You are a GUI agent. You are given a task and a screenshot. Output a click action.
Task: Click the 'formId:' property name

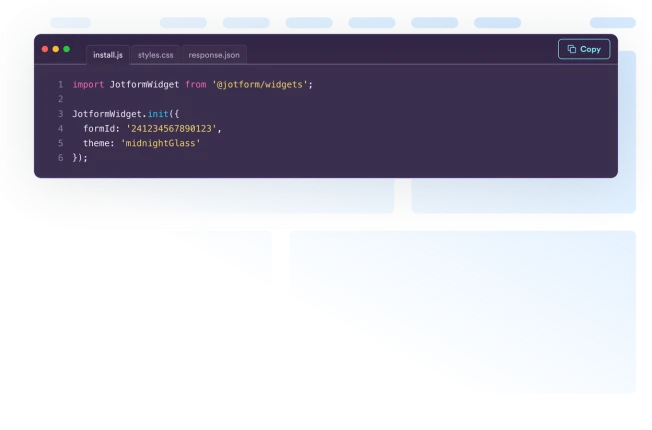(101, 129)
